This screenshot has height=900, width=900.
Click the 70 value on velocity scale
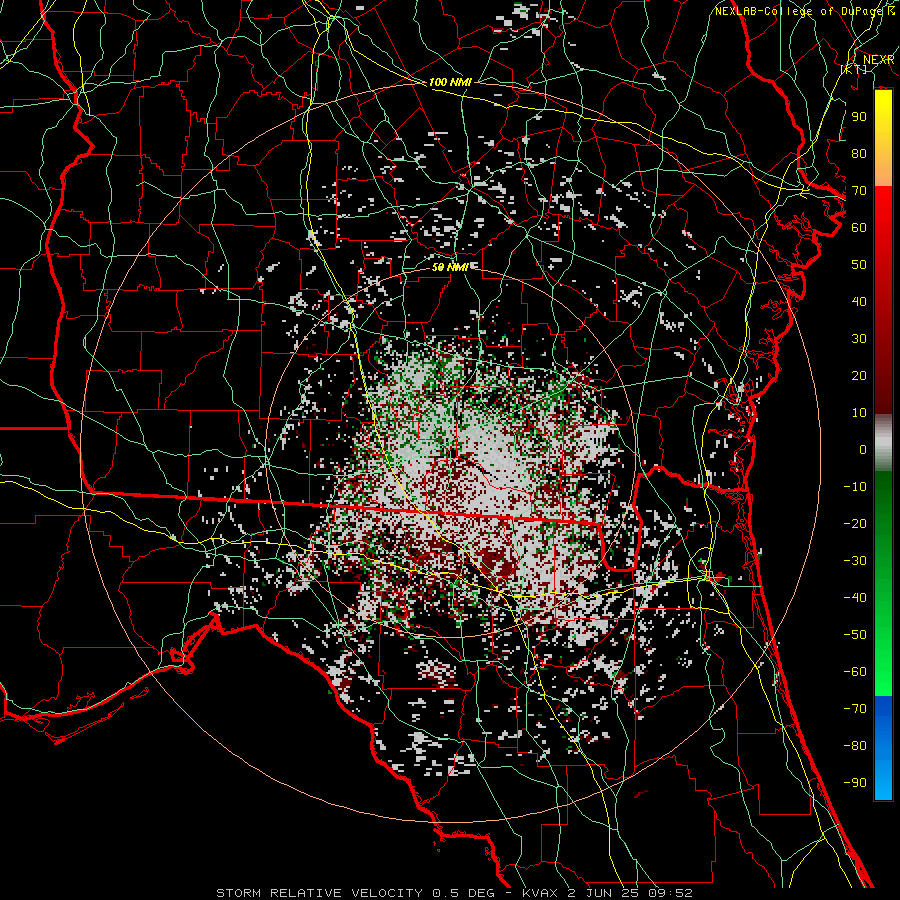(859, 191)
